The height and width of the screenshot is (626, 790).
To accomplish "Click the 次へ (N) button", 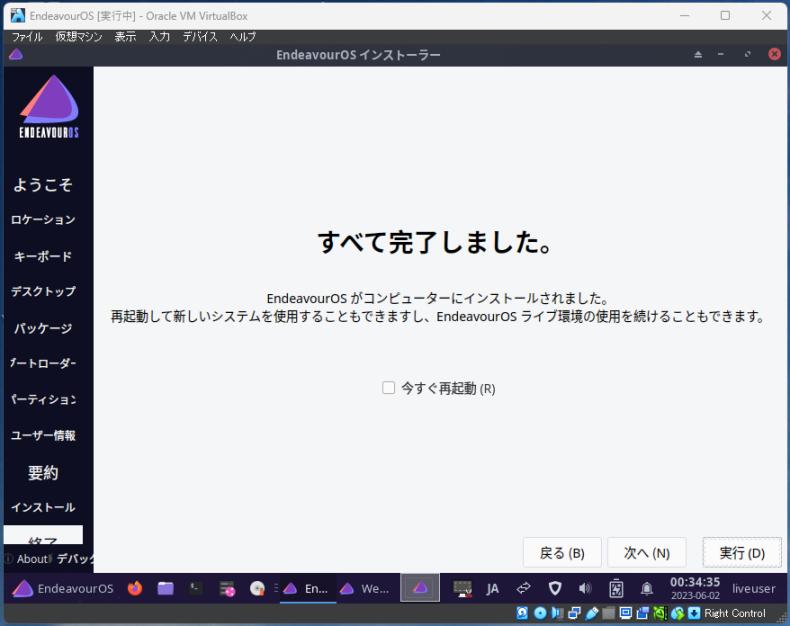I will pyautogui.click(x=646, y=553).
